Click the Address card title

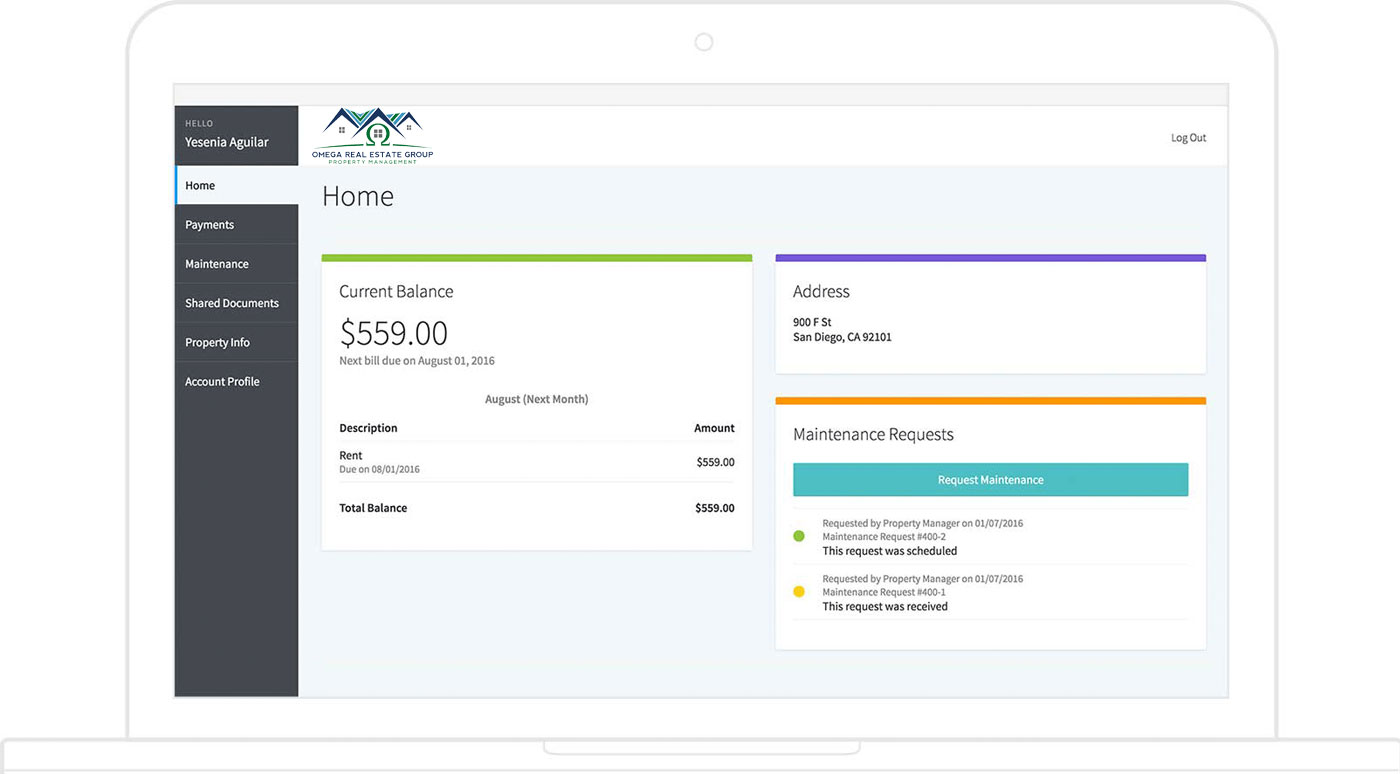pos(821,292)
